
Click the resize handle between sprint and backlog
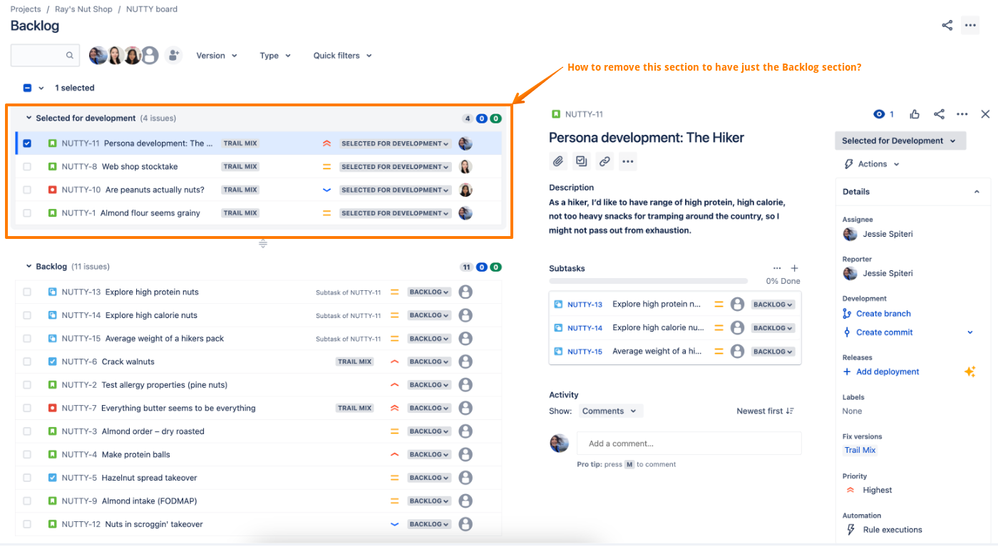[x=263, y=243]
